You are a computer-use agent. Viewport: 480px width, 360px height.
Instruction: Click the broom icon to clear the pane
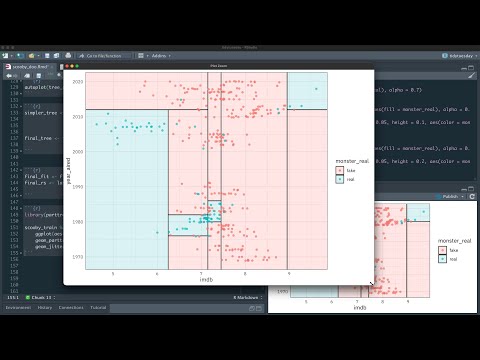pos(471,76)
